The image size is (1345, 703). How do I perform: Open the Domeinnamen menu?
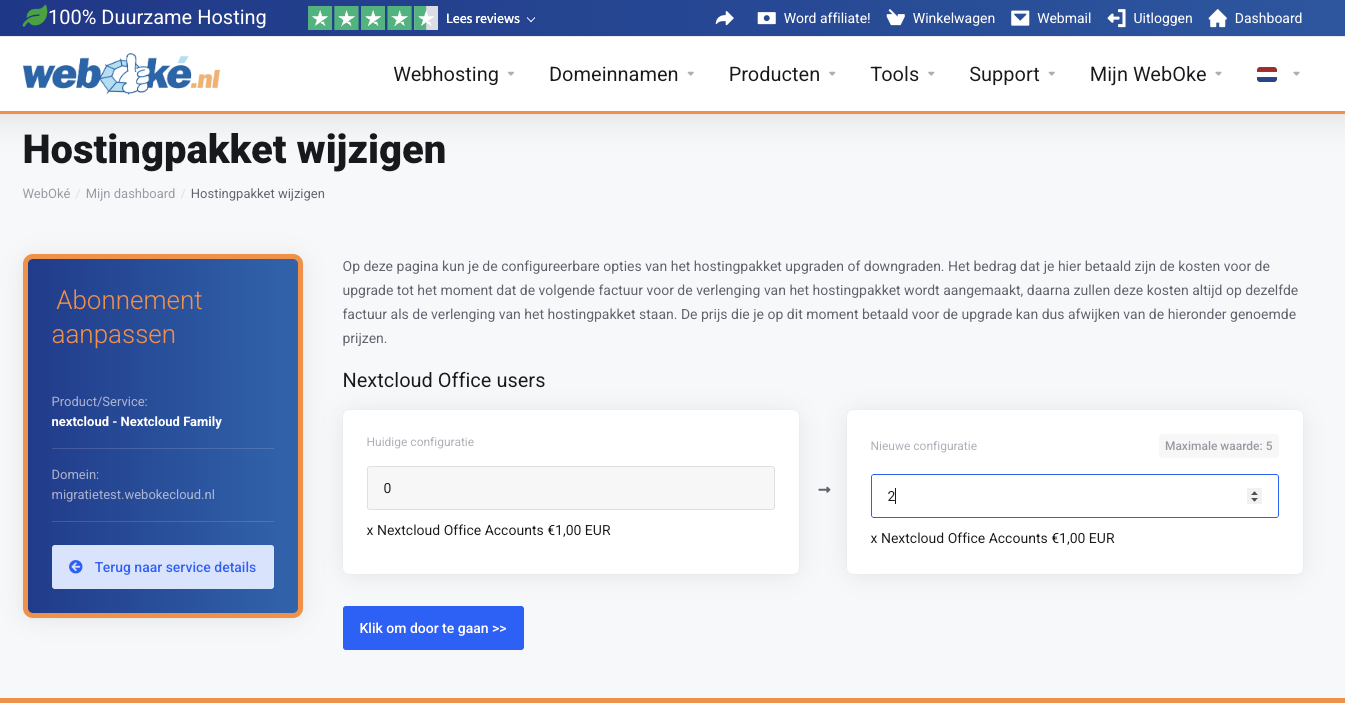tap(622, 74)
